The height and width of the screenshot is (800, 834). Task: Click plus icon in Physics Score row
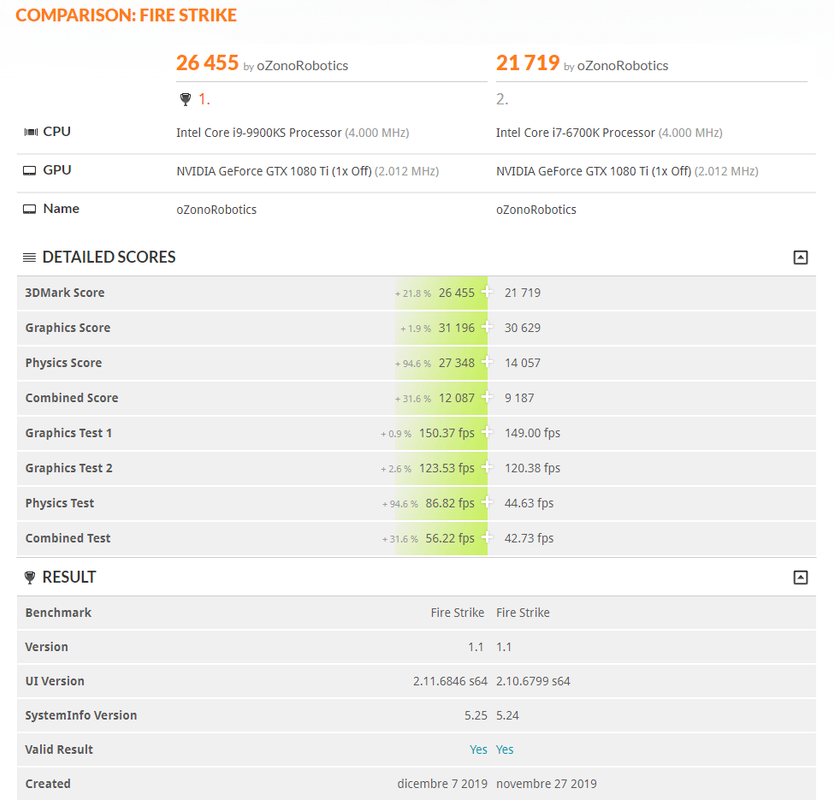tap(487, 362)
